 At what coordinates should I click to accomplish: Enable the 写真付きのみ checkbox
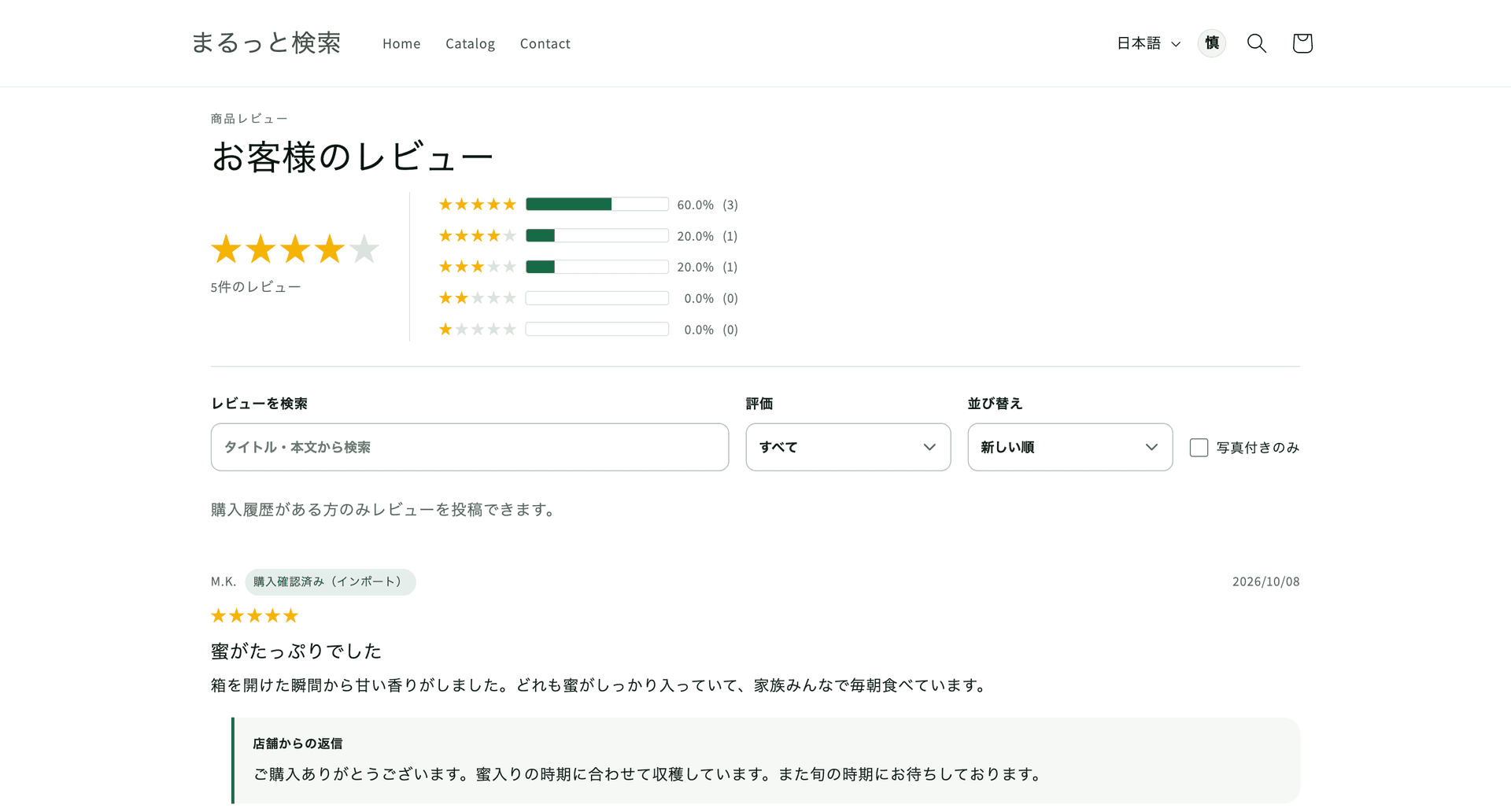(1199, 448)
